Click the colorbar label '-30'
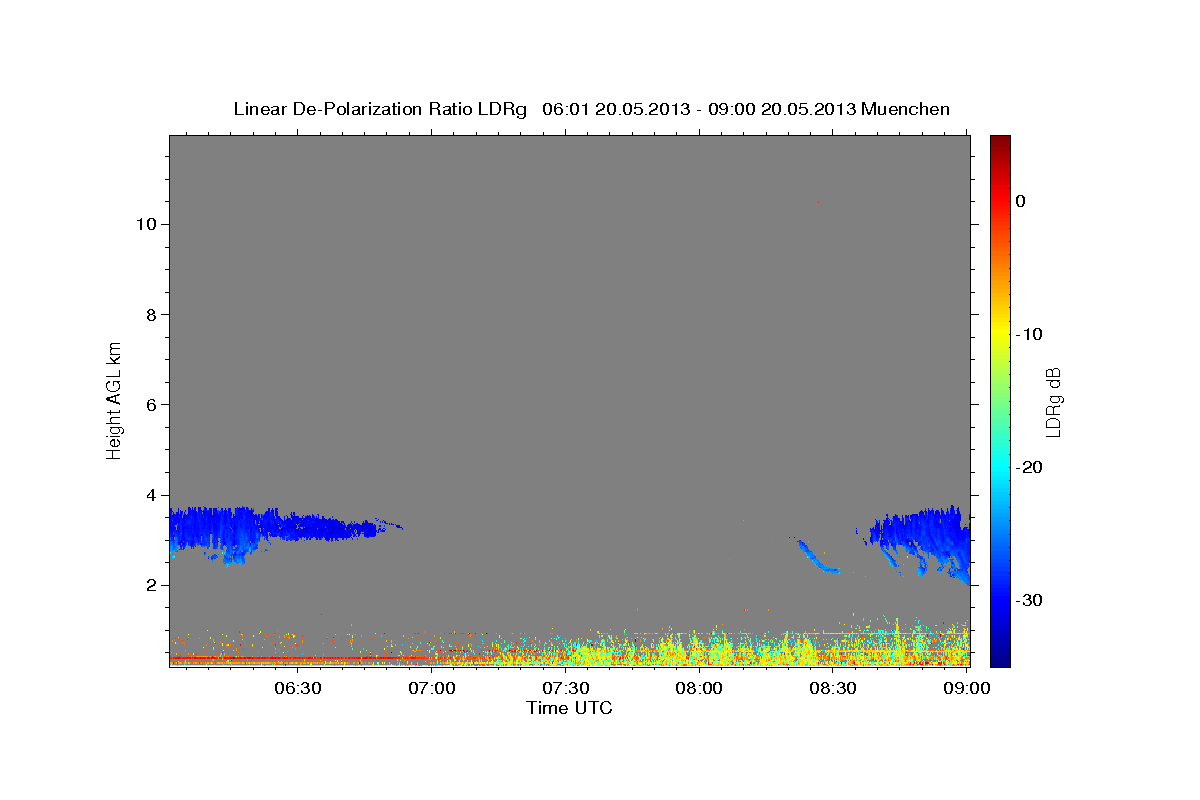Image resolution: width=1200 pixels, height=800 pixels. pos(1030,600)
